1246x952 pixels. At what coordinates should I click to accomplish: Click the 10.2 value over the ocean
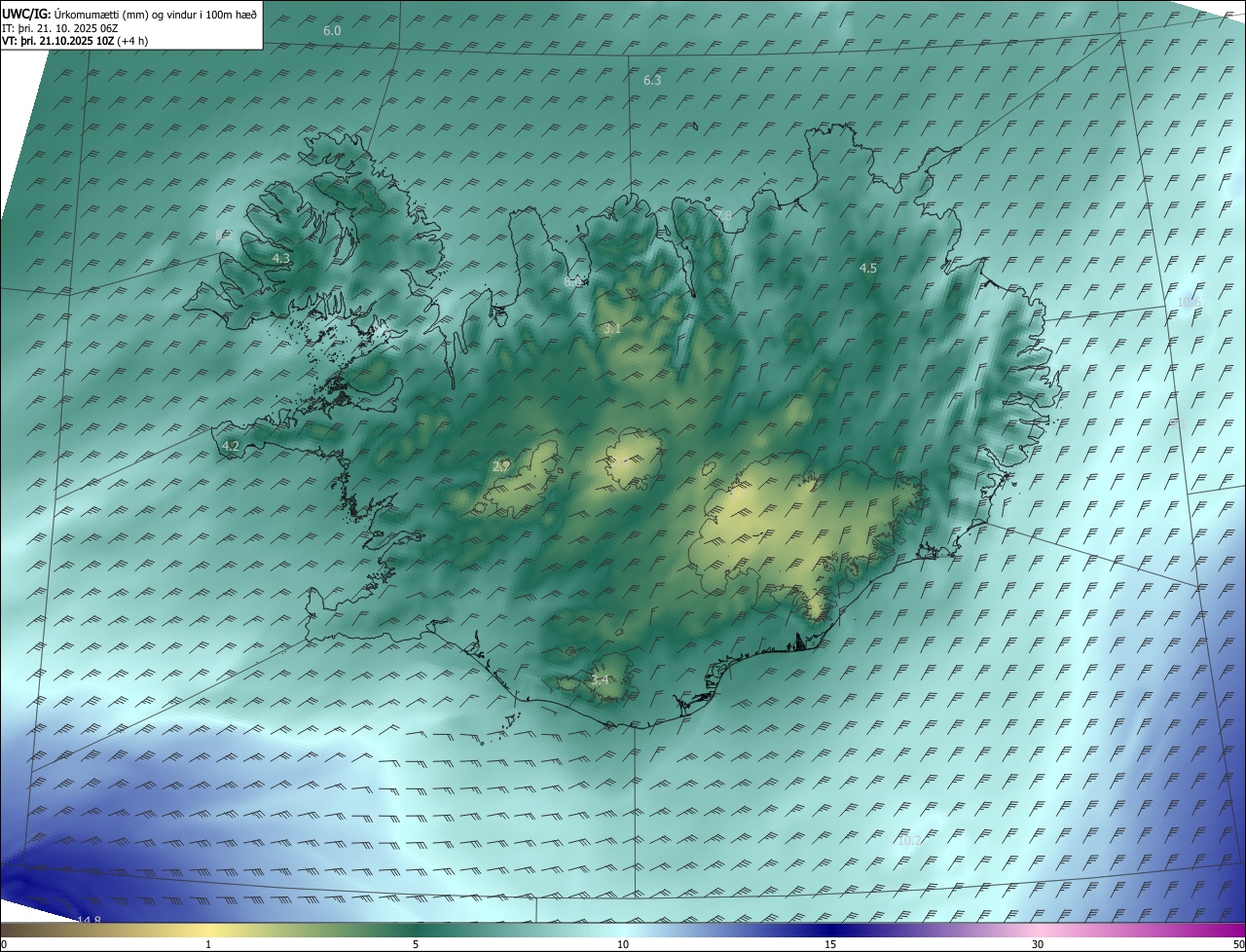(x=908, y=840)
